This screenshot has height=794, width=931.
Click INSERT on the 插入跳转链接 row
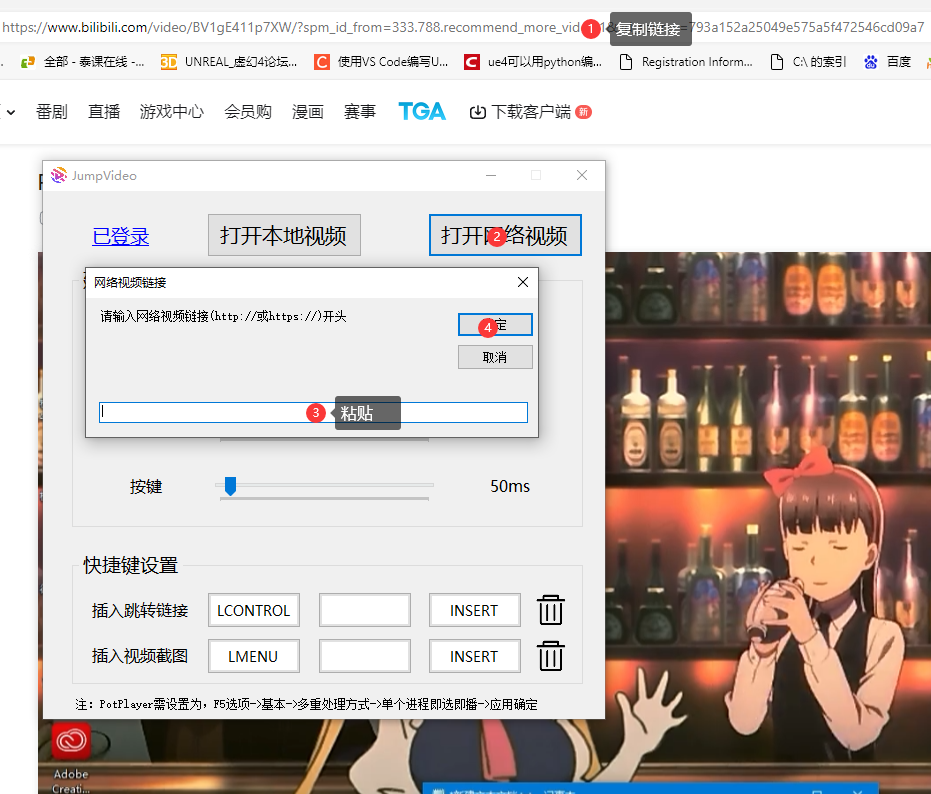coord(474,610)
